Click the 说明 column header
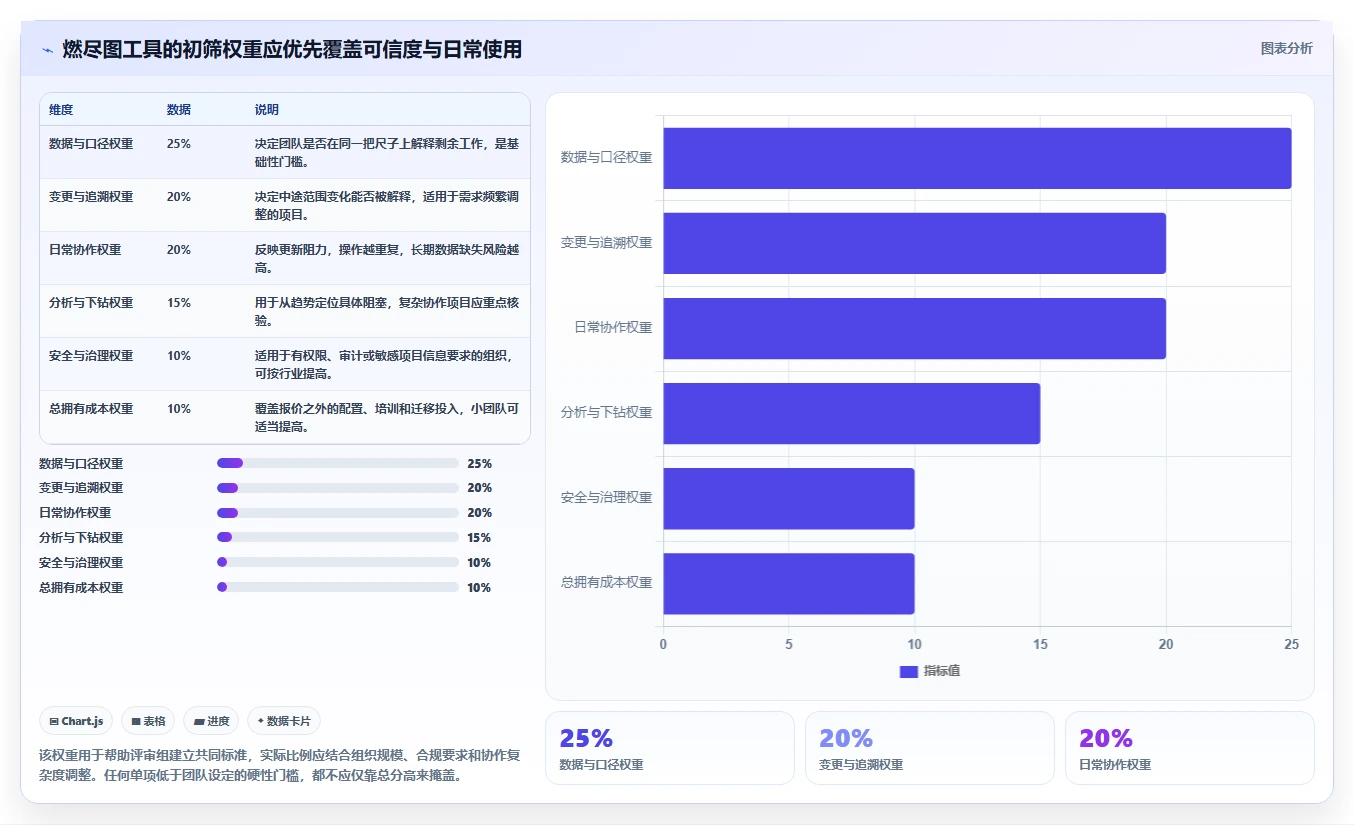This screenshot has width=1354, height=825. (x=267, y=110)
